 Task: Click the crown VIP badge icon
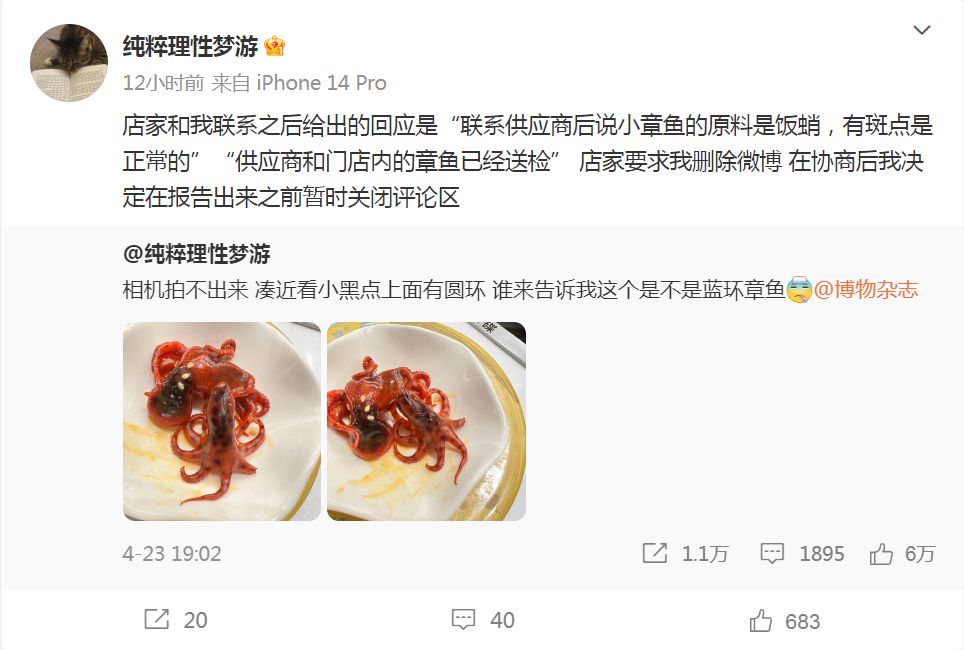274,46
